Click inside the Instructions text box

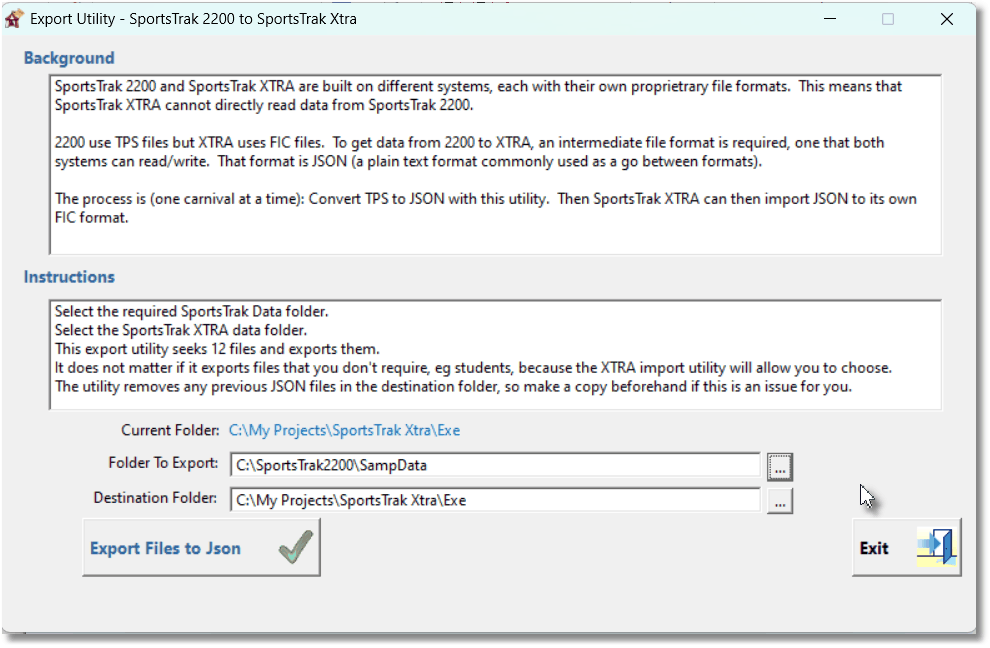pyautogui.click(x=496, y=355)
